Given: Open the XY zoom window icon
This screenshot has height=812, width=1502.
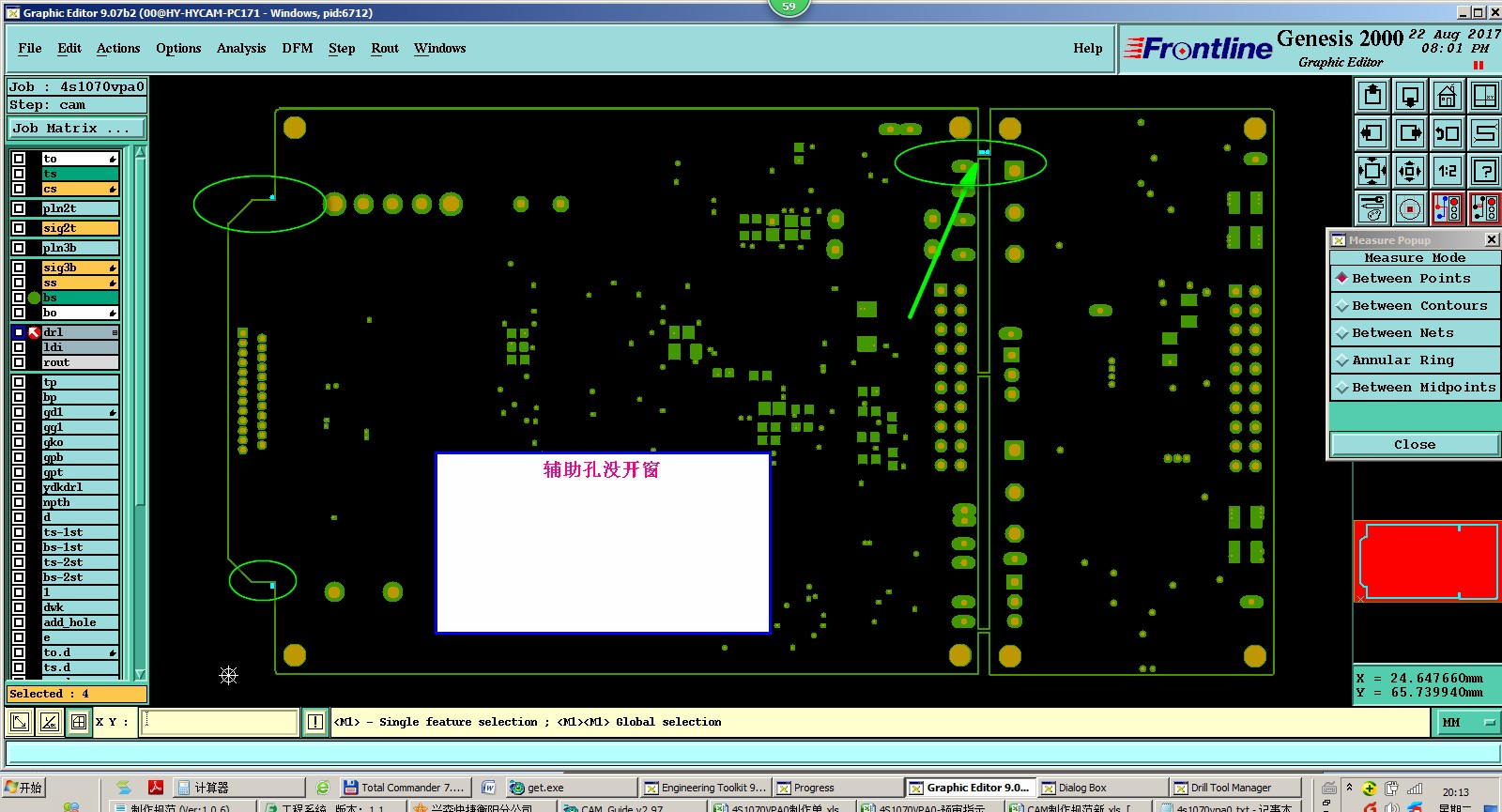Looking at the screenshot, I should tap(1484, 96).
